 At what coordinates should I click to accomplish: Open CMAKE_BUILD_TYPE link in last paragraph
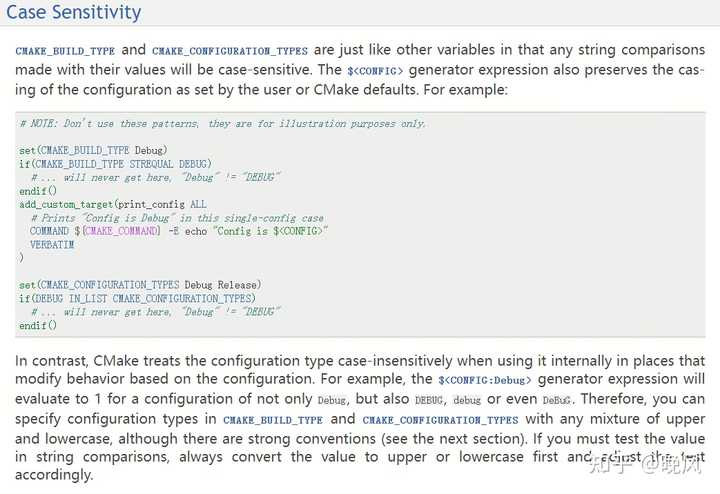273,420
